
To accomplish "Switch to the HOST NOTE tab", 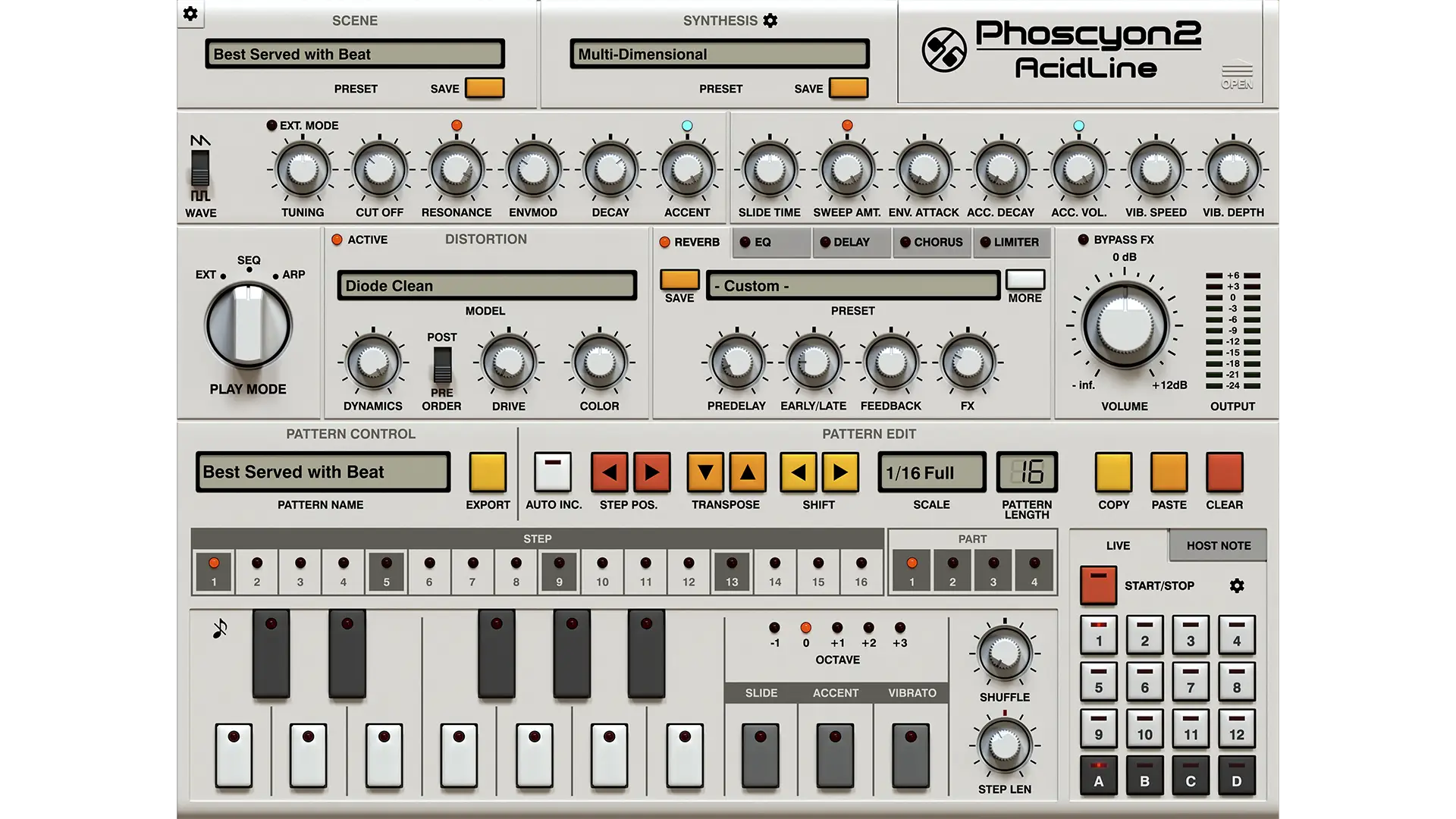I will (x=1218, y=546).
